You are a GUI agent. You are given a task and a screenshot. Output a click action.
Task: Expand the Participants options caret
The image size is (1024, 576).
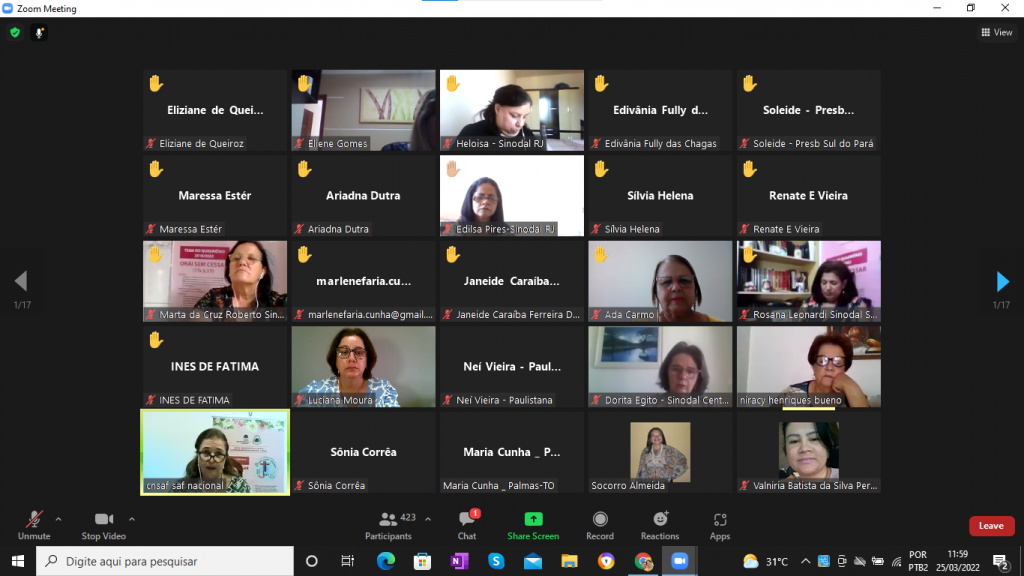pyautogui.click(x=428, y=519)
